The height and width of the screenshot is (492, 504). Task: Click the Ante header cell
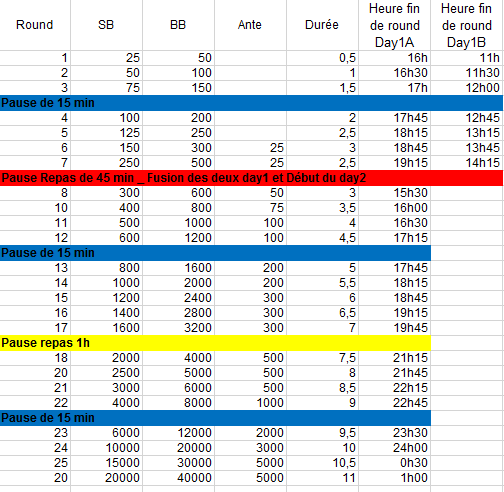(250, 25)
